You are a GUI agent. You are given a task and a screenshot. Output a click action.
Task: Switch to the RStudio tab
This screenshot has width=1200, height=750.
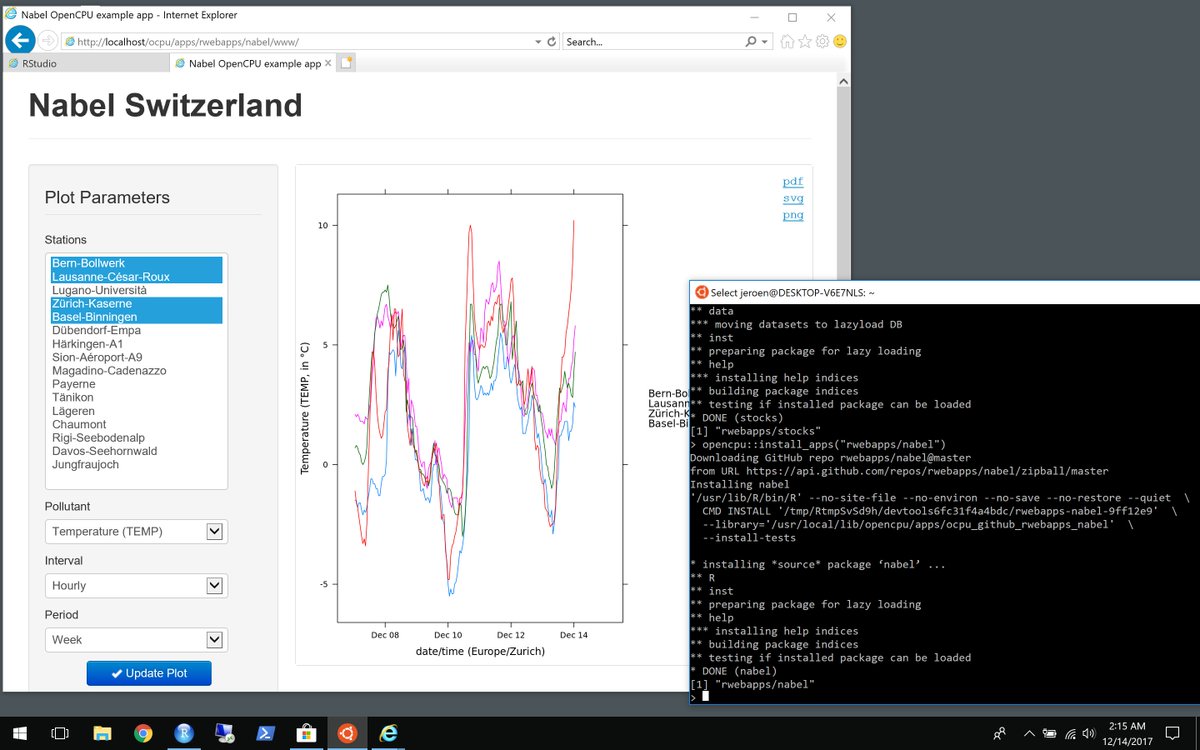(85, 63)
